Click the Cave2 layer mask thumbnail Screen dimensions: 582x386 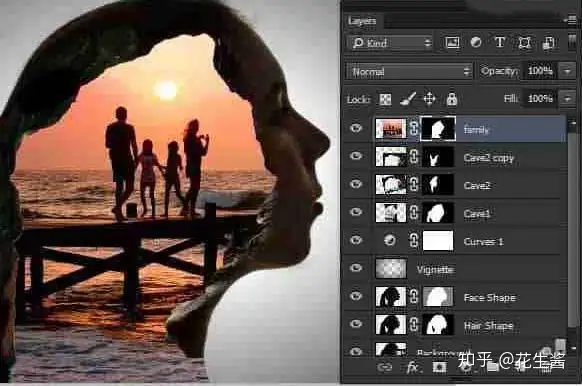[x=438, y=184]
